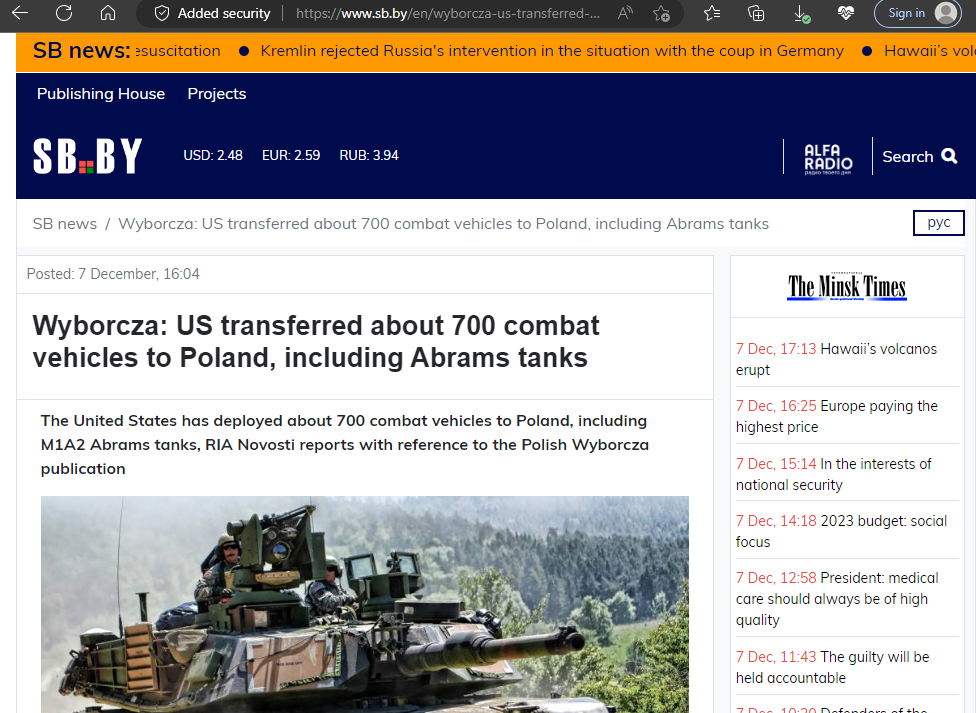
Task: Click the Kremlin rejected intervention ticker headline
Action: pos(552,50)
